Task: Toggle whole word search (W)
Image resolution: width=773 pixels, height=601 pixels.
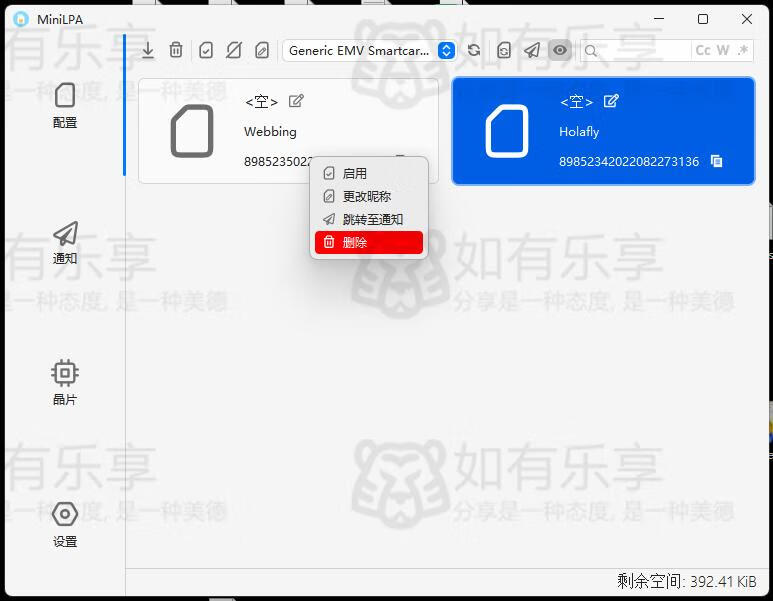Action: (723, 50)
